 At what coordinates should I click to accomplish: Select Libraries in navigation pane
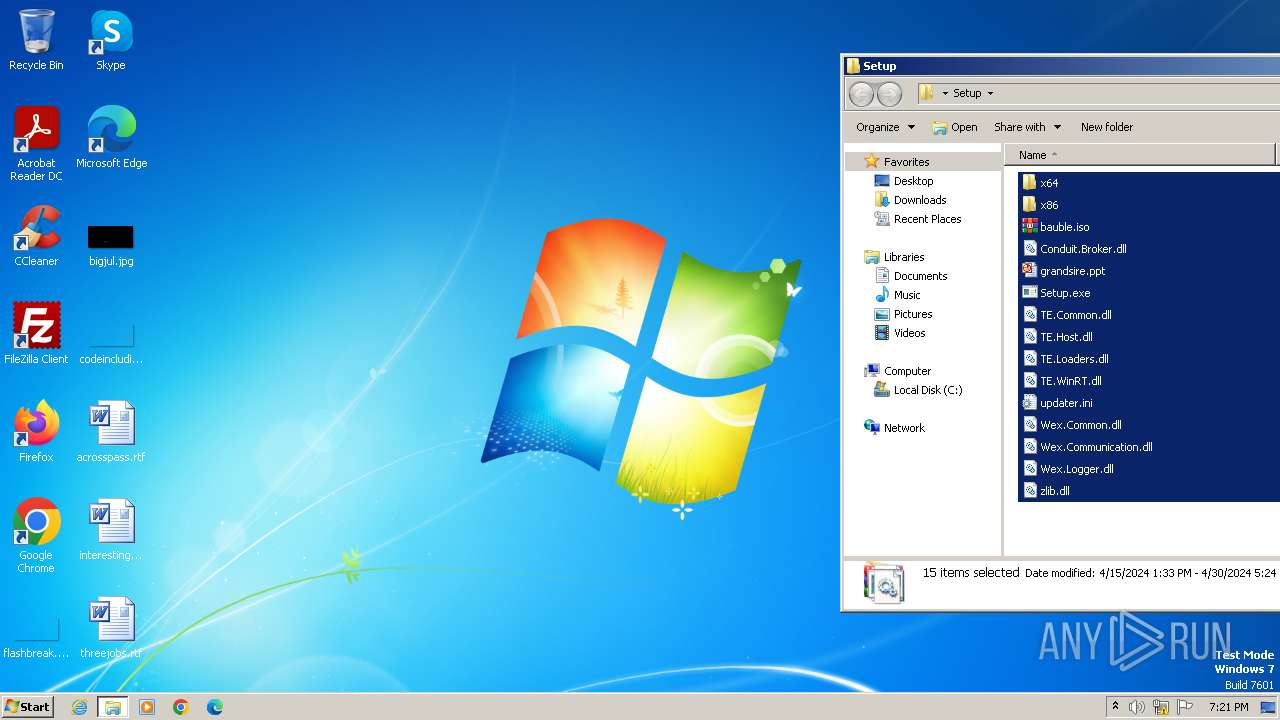904,257
